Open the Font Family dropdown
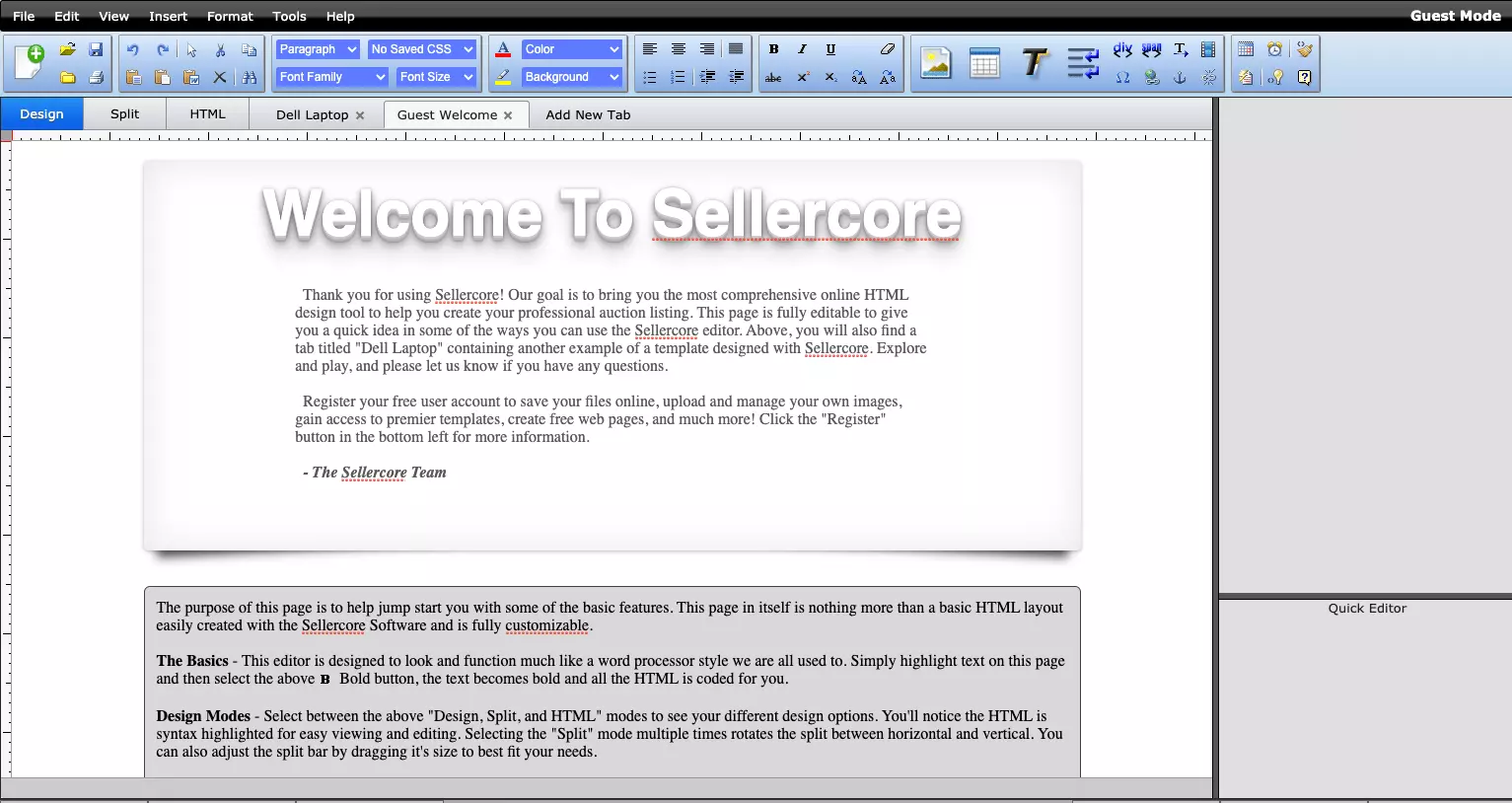This screenshot has width=1512, height=803. (x=331, y=77)
